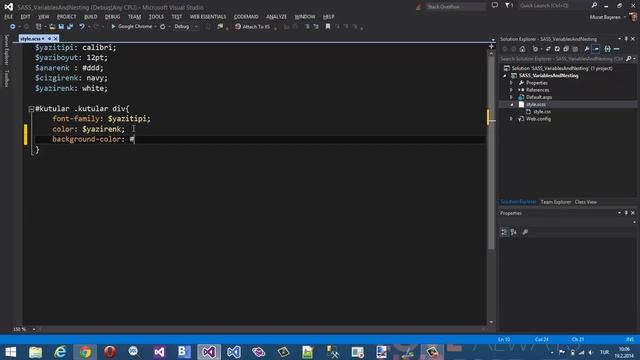The image size is (640, 360).
Task: Click the Categorized view icon in Properties
Action: [504, 232]
